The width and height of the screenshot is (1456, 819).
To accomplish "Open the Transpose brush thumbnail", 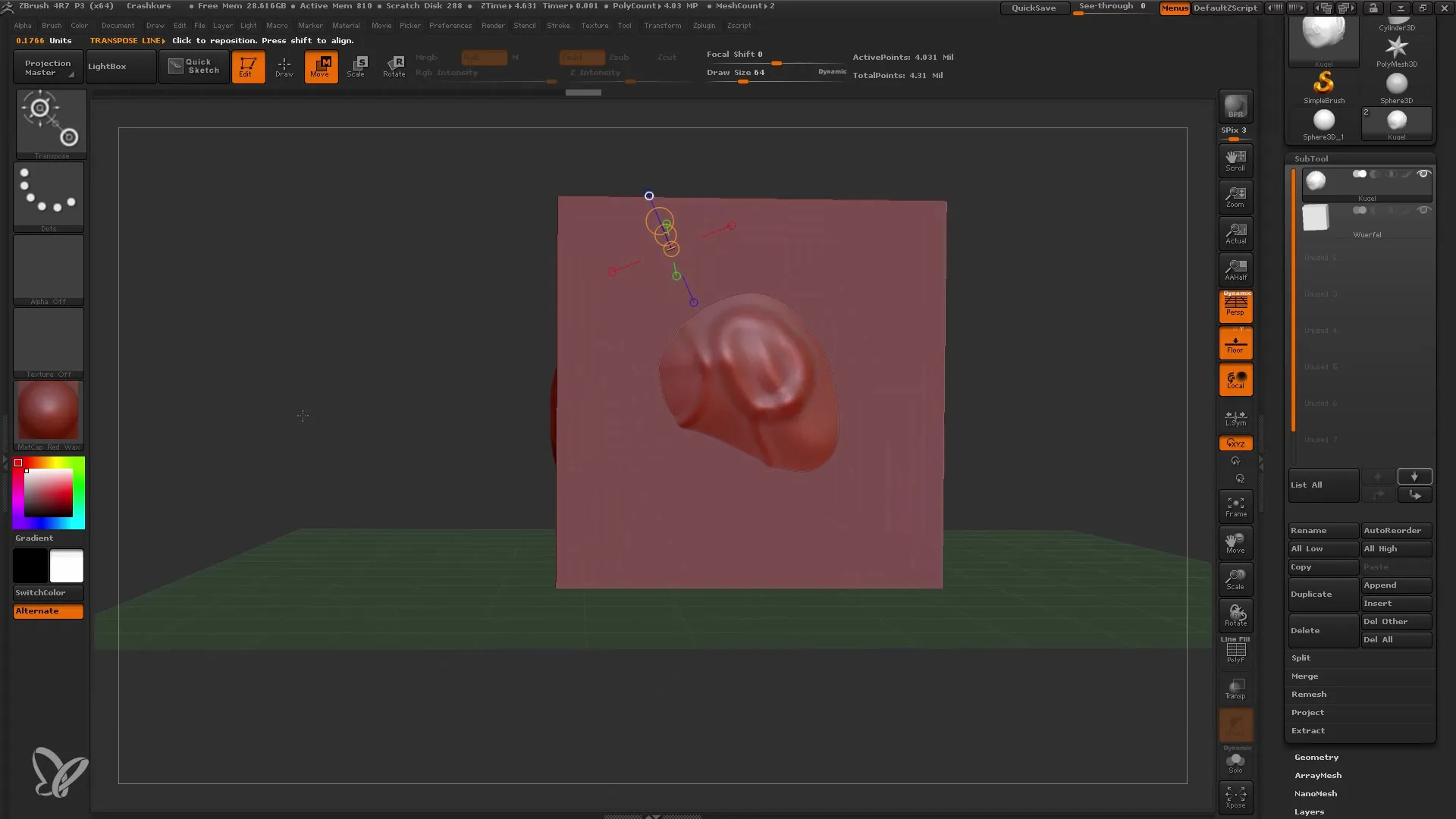I will (x=52, y=124).
